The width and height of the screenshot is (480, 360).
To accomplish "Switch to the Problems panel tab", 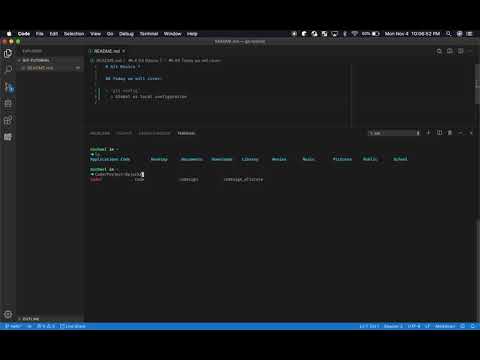I will [100, 133].
